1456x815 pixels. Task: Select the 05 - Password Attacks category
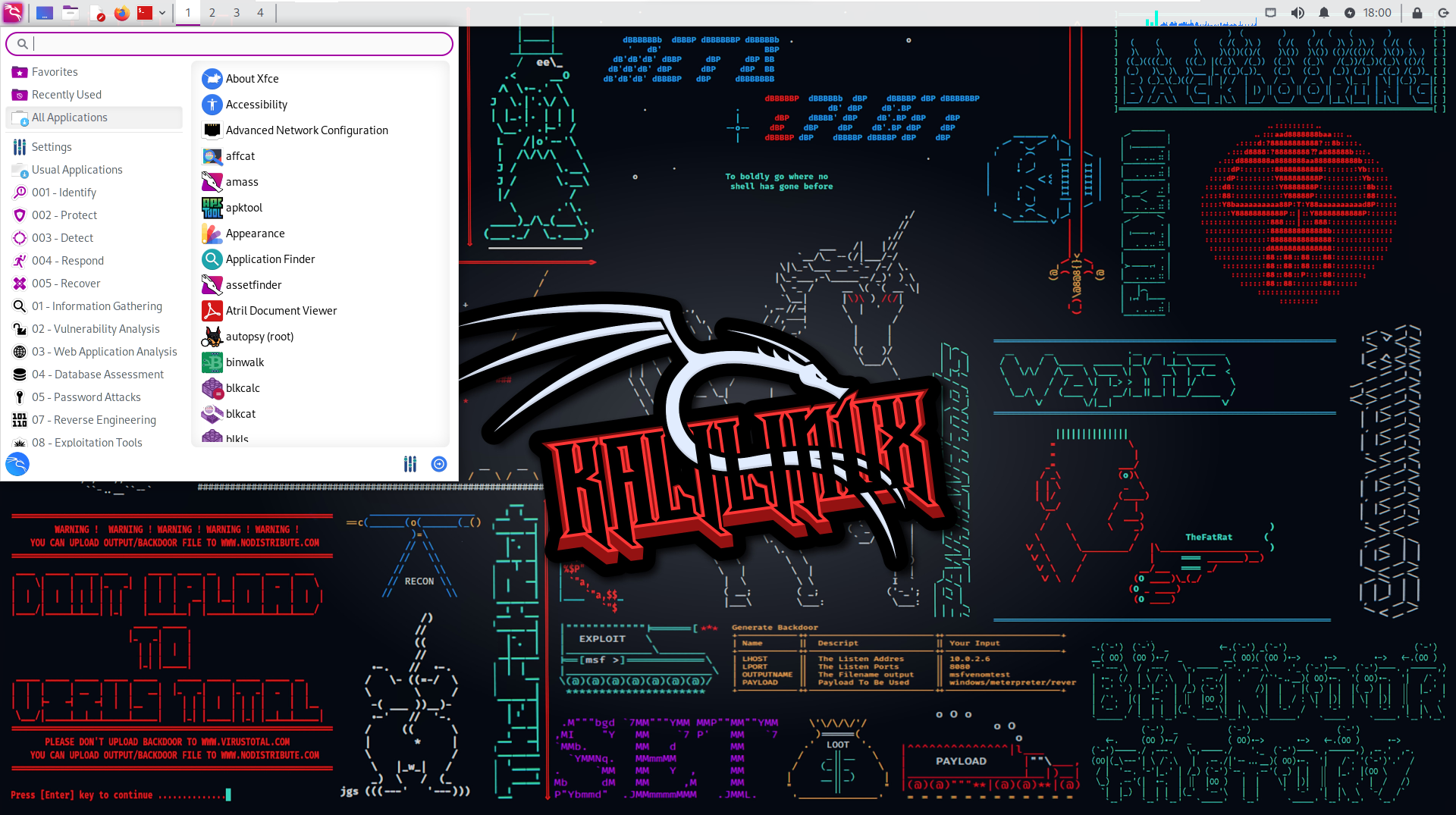pos(86,397)
